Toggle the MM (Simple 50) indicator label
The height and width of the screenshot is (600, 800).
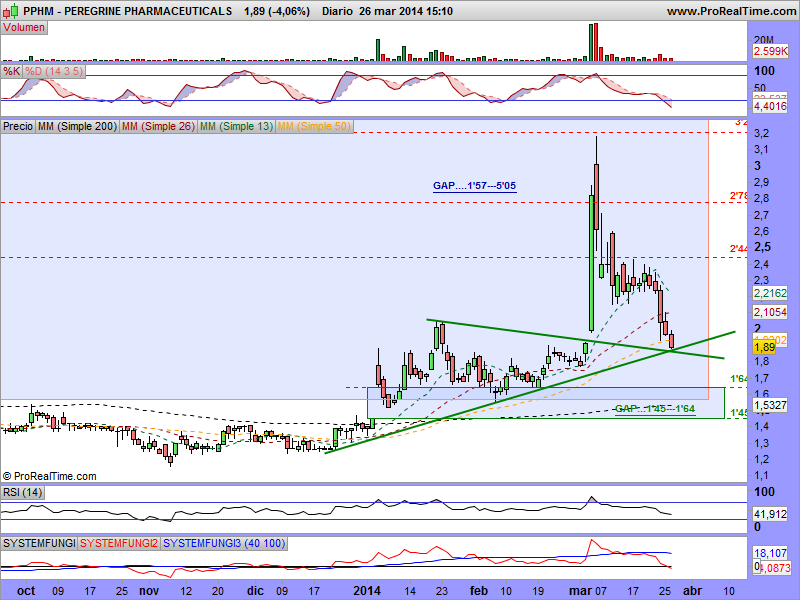click(x=315, y=127)
